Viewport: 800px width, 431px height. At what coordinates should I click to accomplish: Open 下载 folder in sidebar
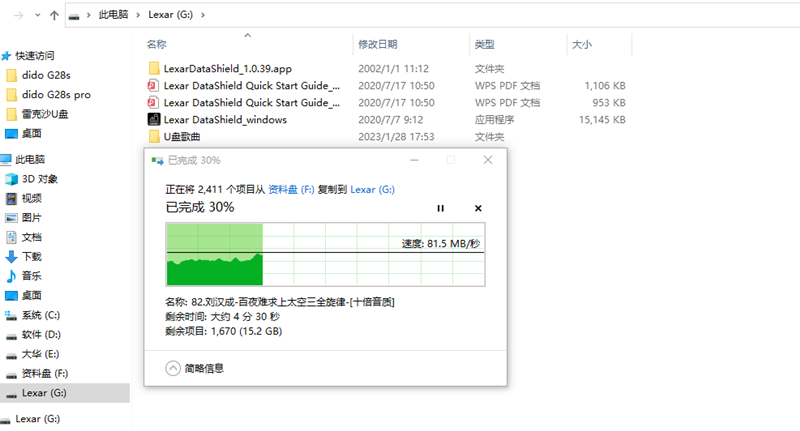pos(31,256)
